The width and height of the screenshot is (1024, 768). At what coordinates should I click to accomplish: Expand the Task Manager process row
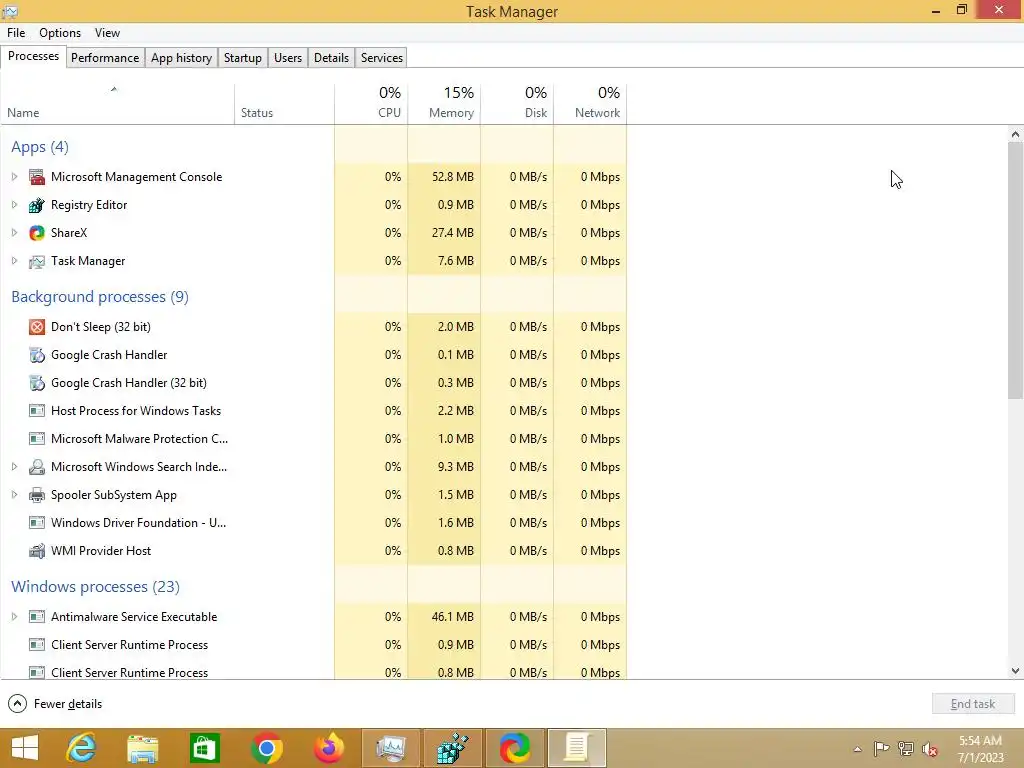pyautogui.click(x=14, y=261)
